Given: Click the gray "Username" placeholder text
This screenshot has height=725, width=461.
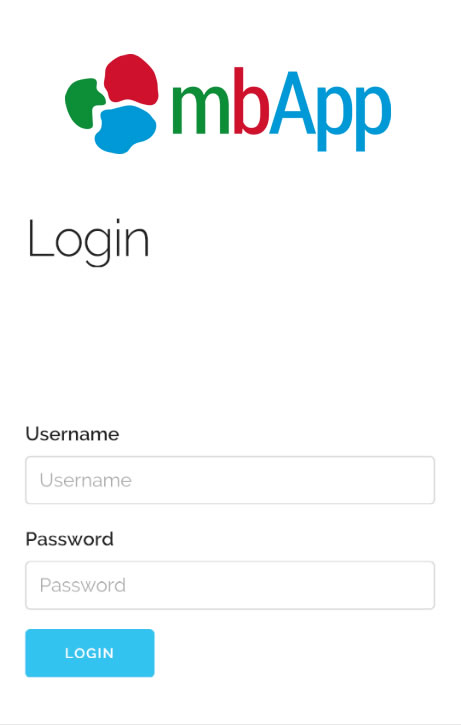Looking at the screenshot, I should (x=86, y=480).
